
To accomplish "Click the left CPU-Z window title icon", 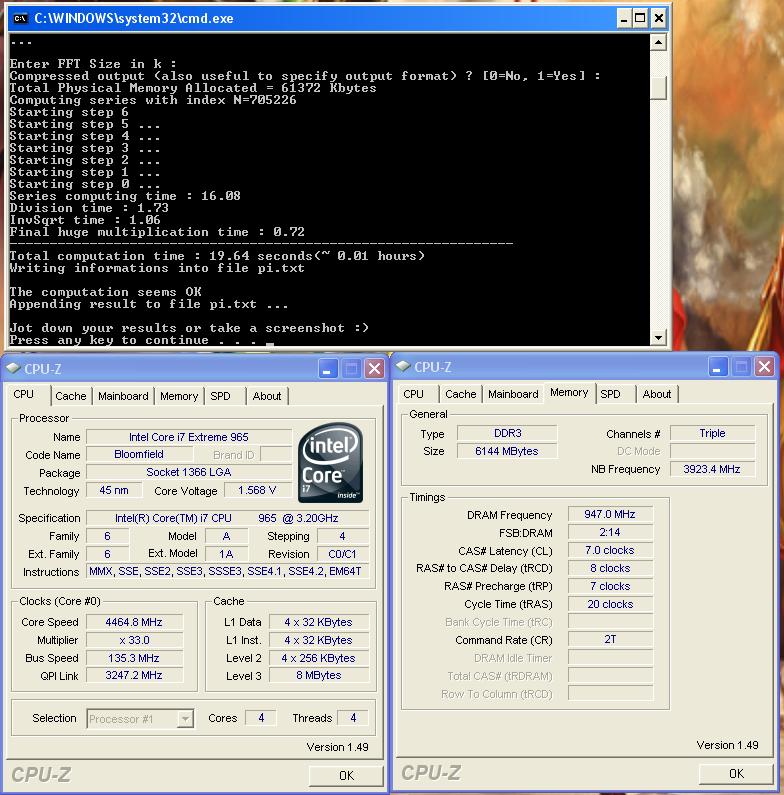I will (x=13, y=368).
